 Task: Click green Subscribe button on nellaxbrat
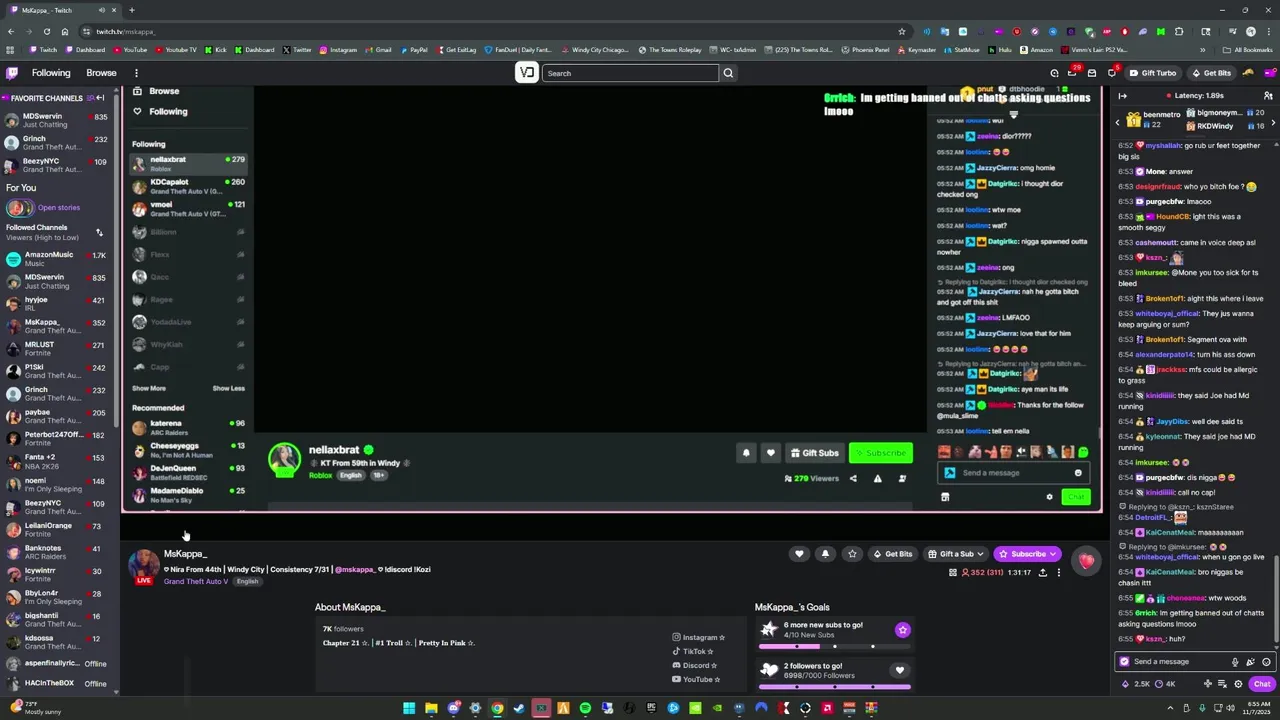click(x=881, y=453)
